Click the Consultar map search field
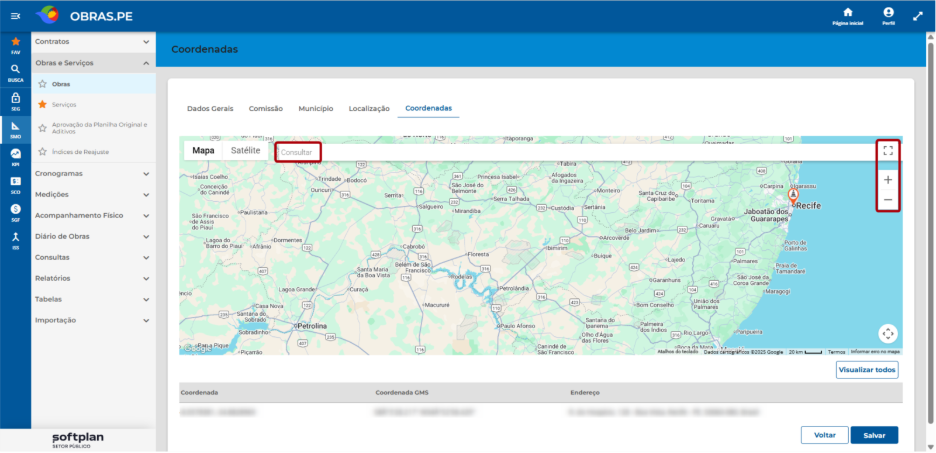This screenshot has width=936, height=453. (x=575, y=152)
